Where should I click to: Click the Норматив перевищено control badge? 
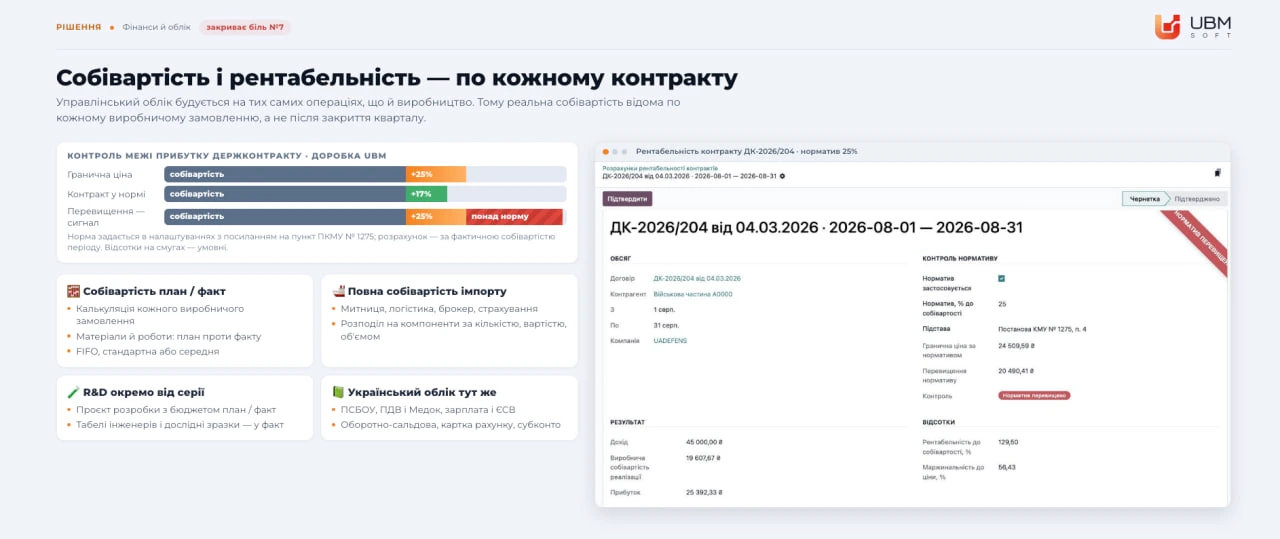pyautogui.click(x=1034, y=395)
